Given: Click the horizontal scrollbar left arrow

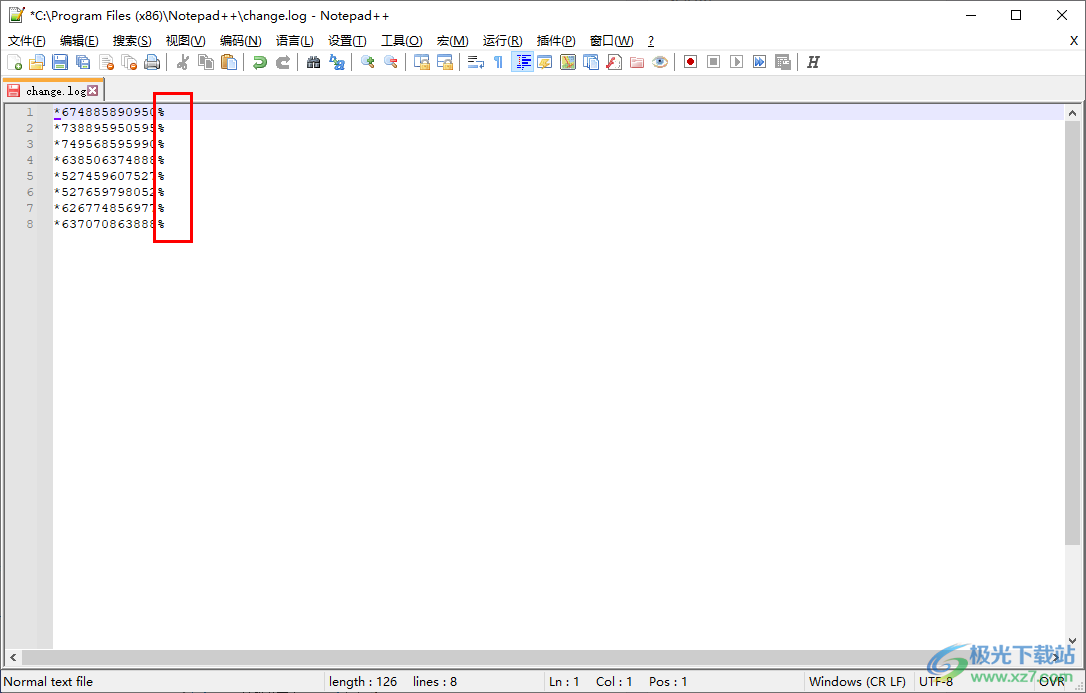Looking at the screenshot, I should click(x=12, y=657).
